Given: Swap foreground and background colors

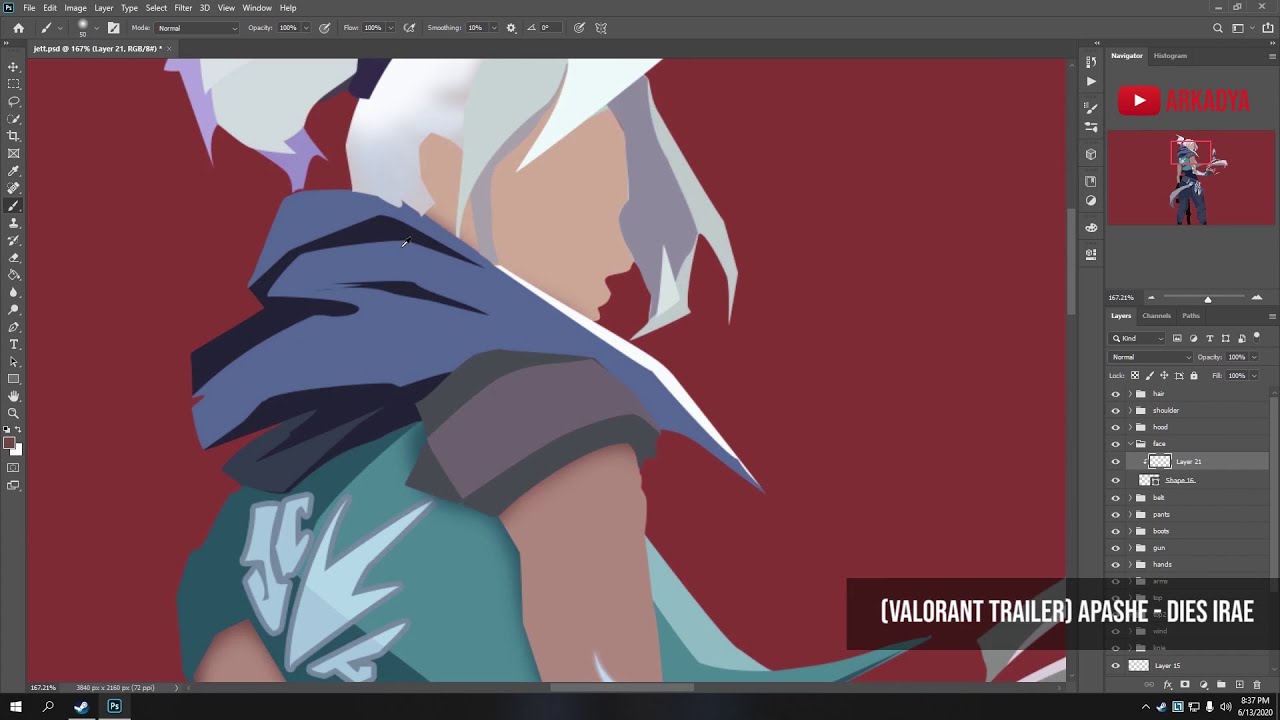Looking at the screenshot, I should (x=19, y=430).
